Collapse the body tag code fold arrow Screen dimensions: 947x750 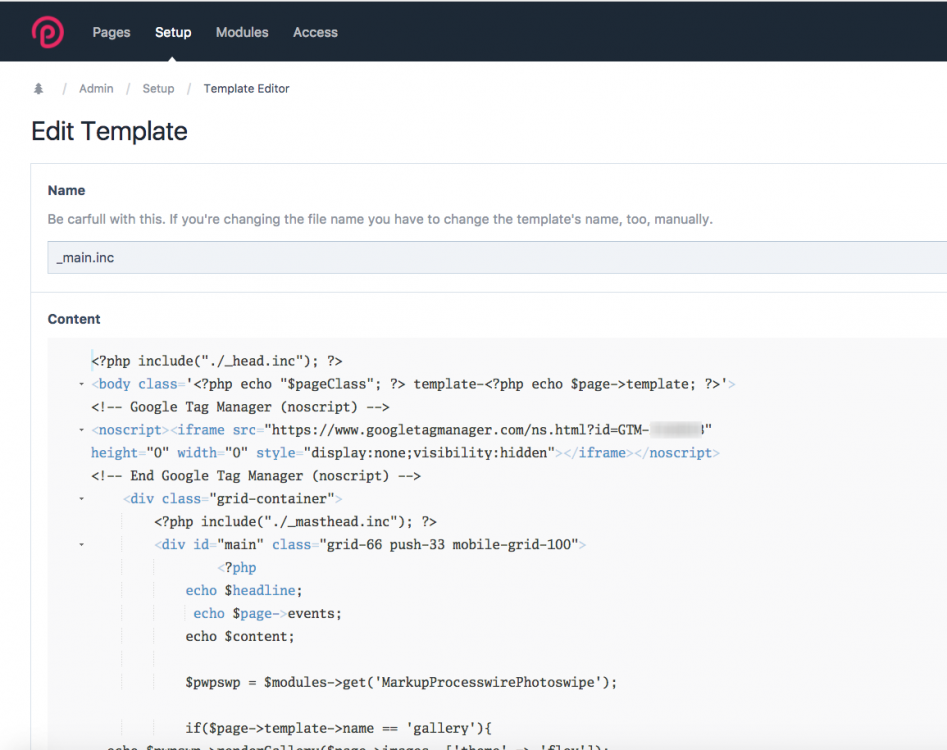(x=81, y=384)
